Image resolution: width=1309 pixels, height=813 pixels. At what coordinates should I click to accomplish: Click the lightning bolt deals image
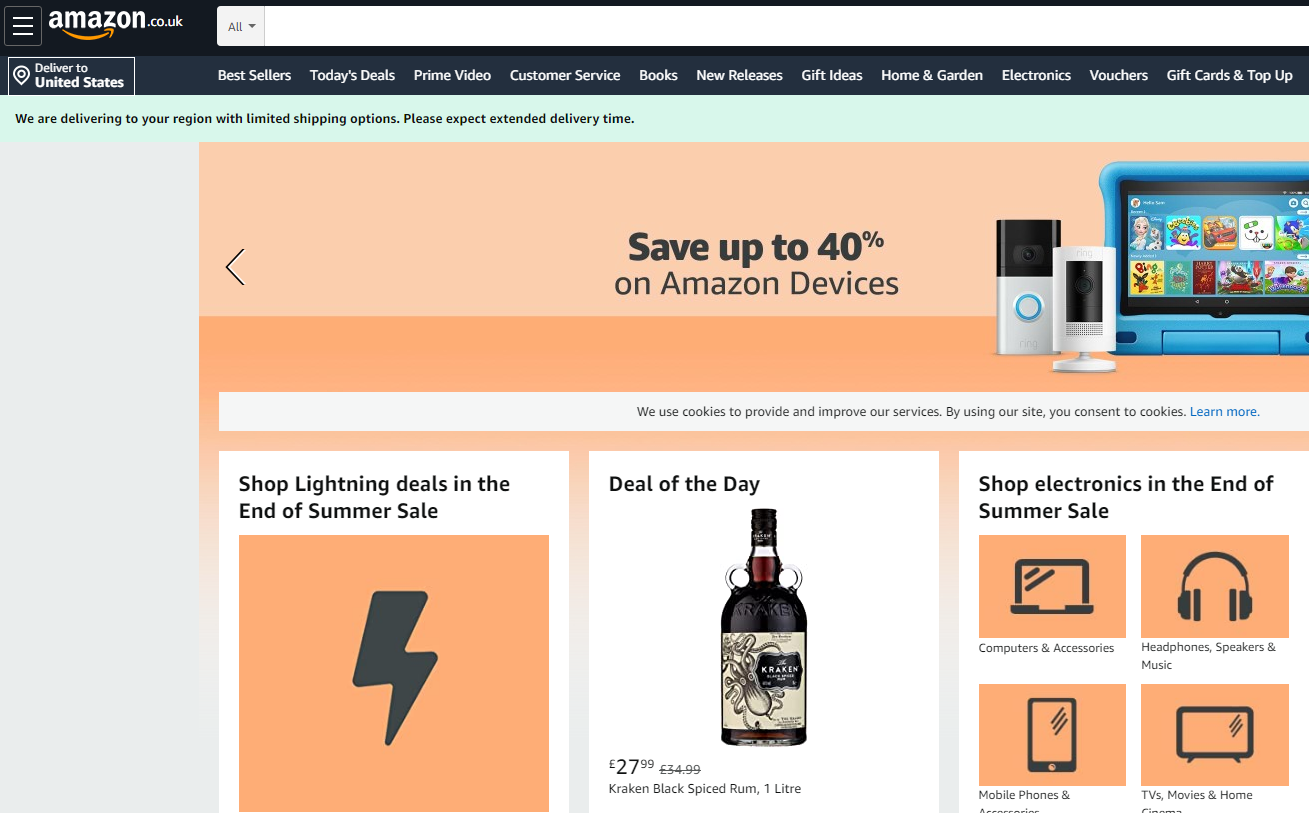click(x=394, y=672)
